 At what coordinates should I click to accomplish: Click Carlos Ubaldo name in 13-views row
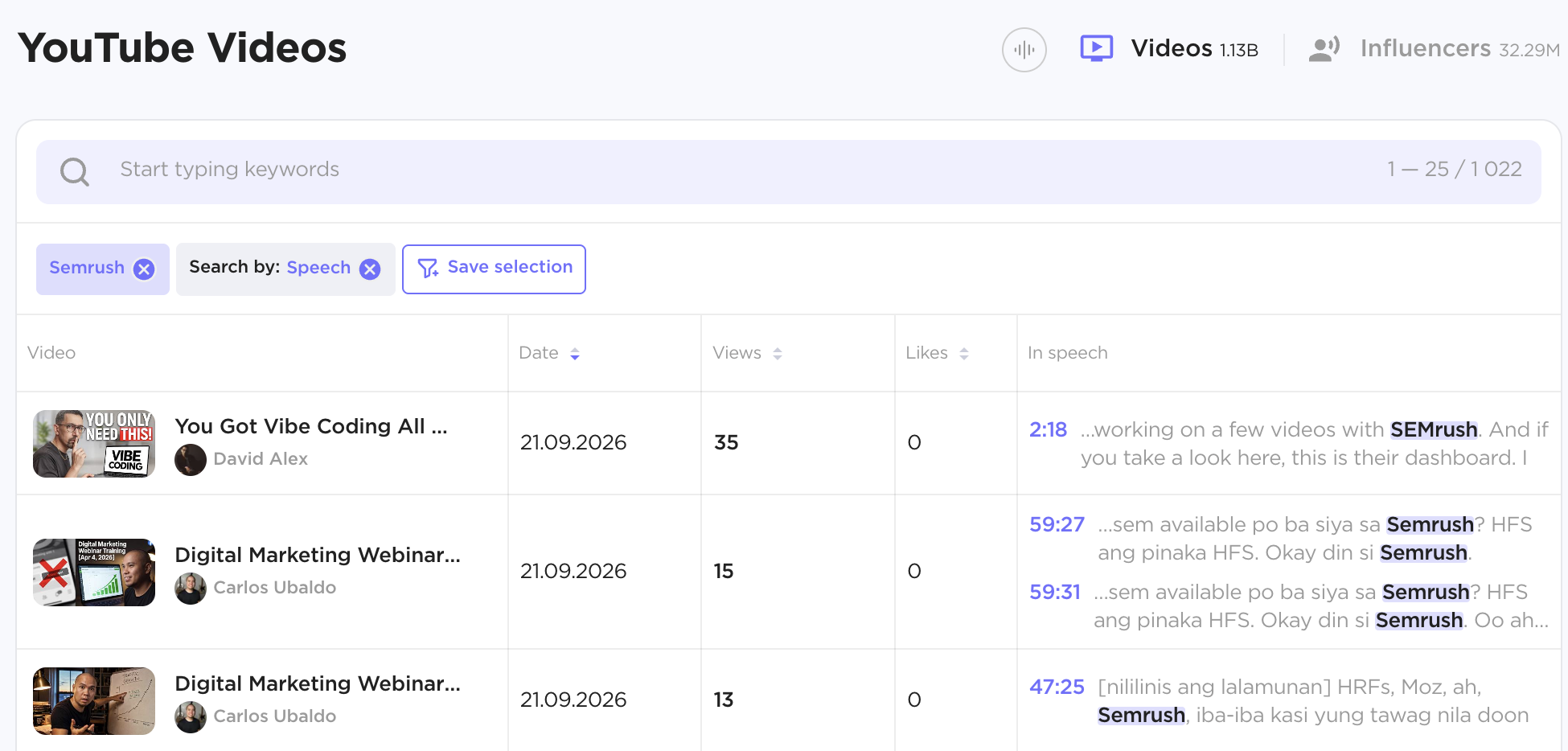[275, 716]
